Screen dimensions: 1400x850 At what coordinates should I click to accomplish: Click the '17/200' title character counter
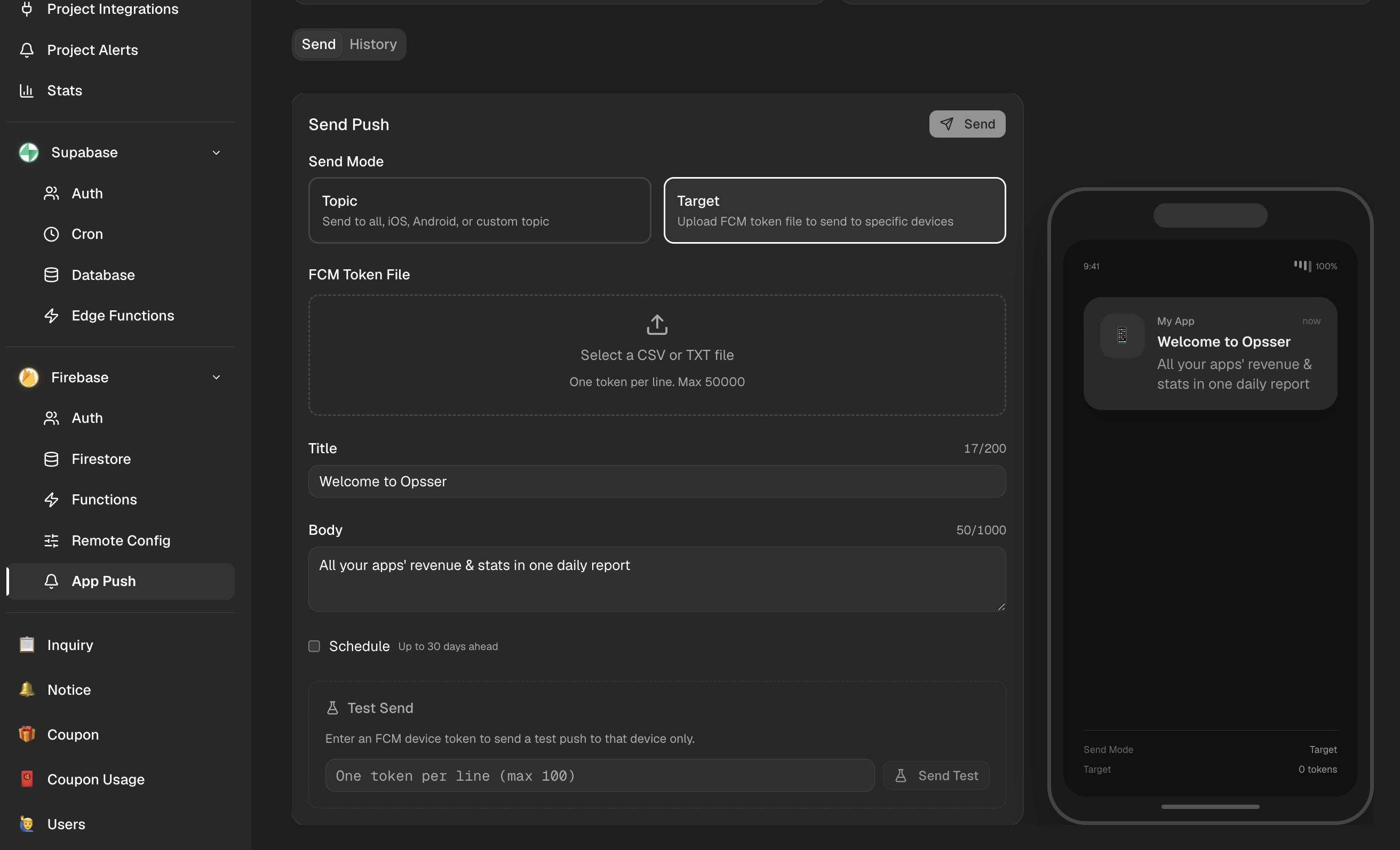click(985, 448)
